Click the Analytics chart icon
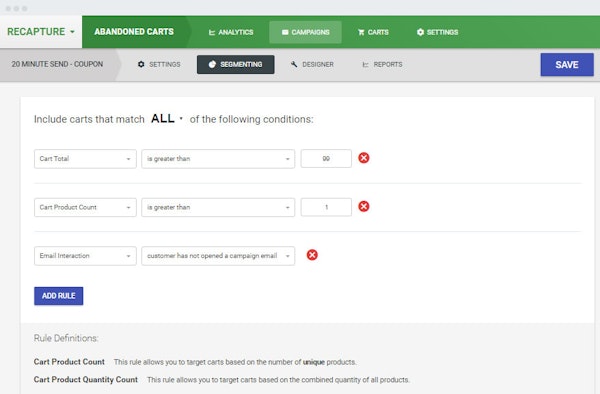600x394 pixels. pos(212,33)
